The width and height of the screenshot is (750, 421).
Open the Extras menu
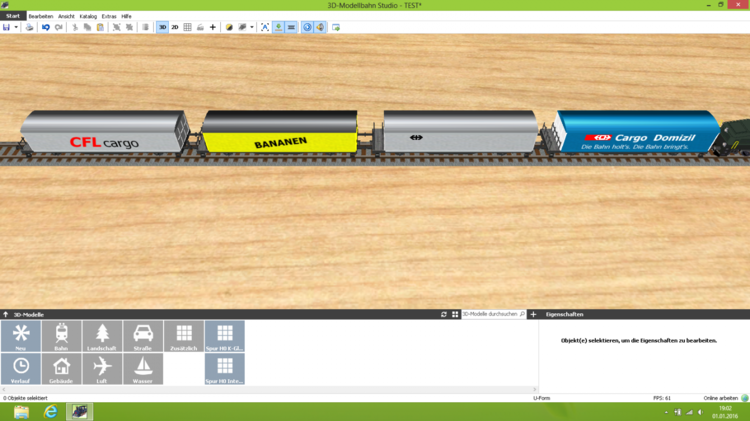point(109,16)
